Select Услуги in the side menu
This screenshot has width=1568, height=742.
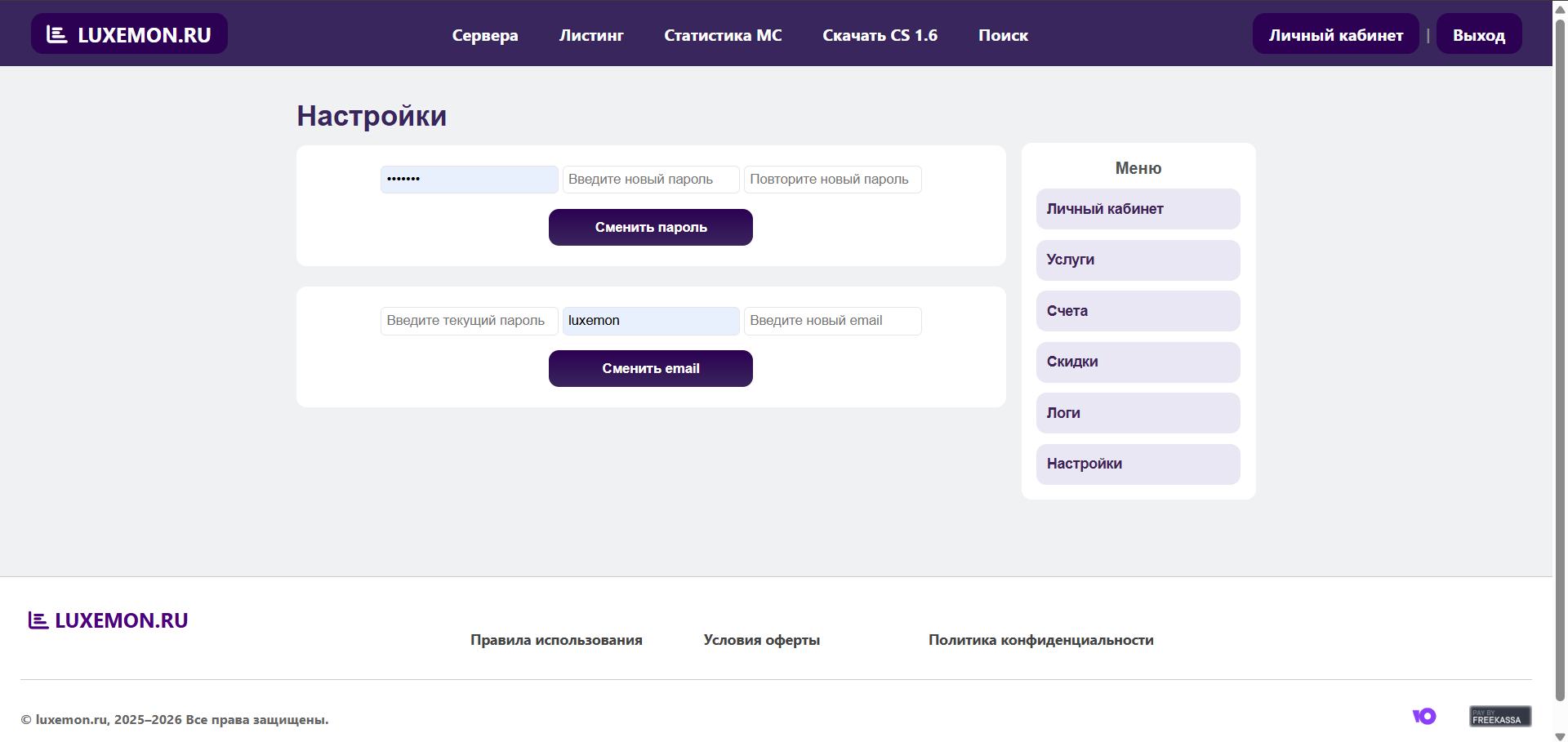(1138, 260)
